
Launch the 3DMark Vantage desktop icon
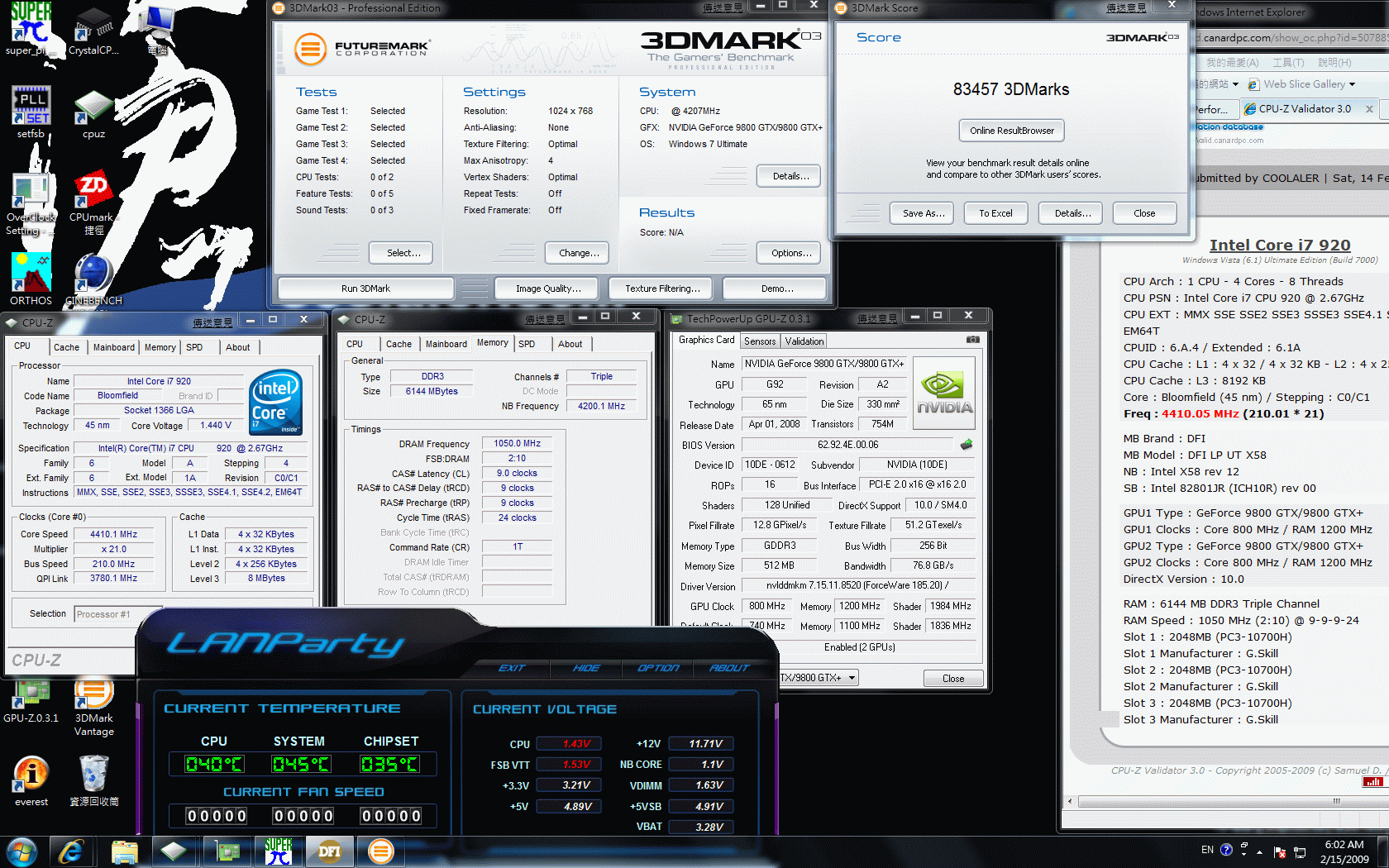click(93, 707)
